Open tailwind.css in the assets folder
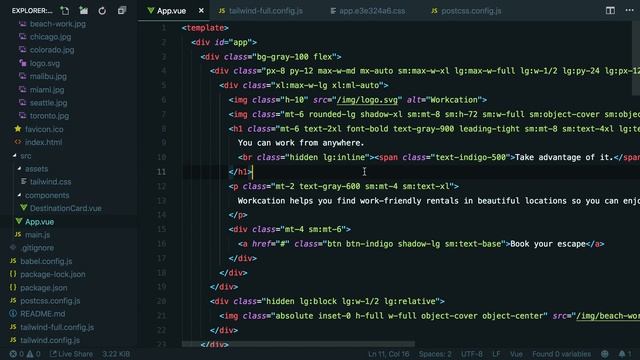640x360 pixels. tap(50, 182)
